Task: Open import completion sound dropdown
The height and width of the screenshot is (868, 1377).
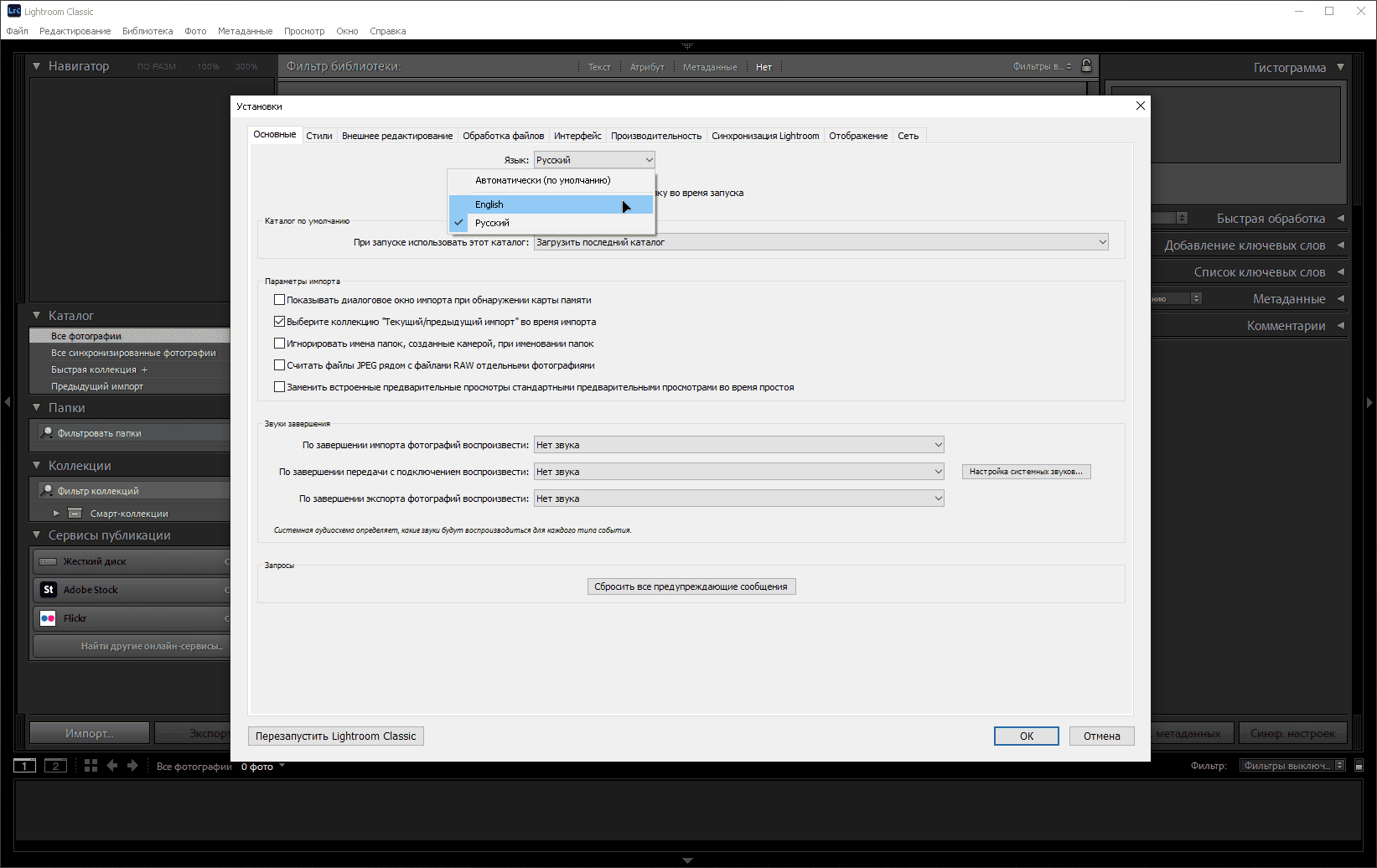Action: point(739,445)
